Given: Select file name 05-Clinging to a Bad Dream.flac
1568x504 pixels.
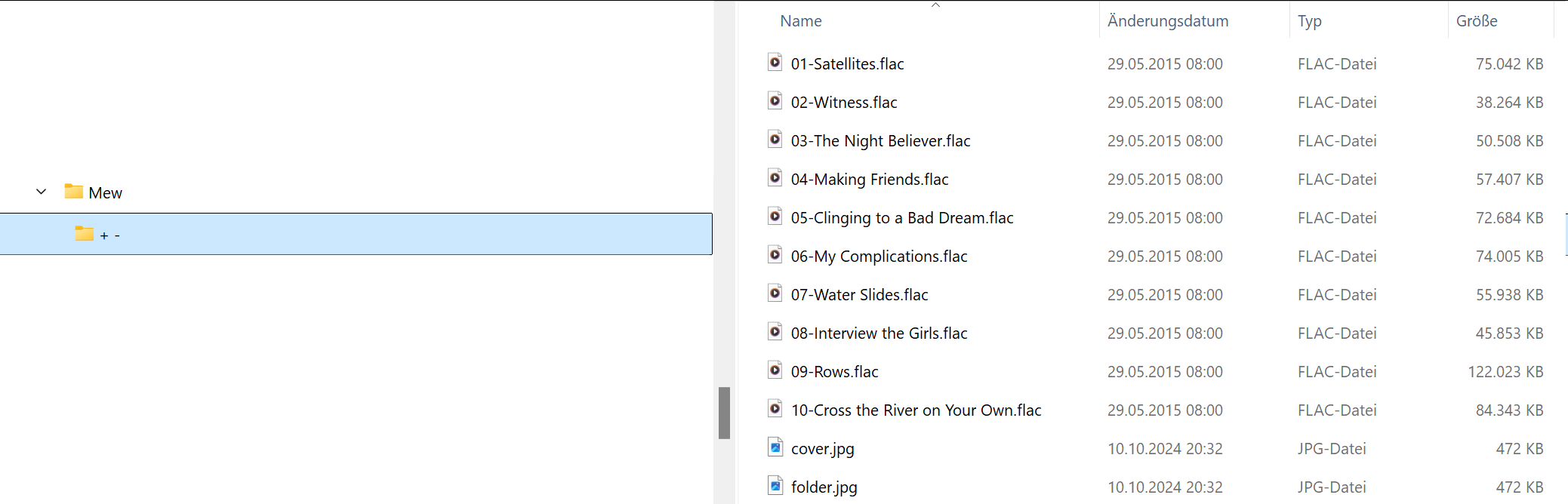Looking at the screenshot, I should 902,218.
